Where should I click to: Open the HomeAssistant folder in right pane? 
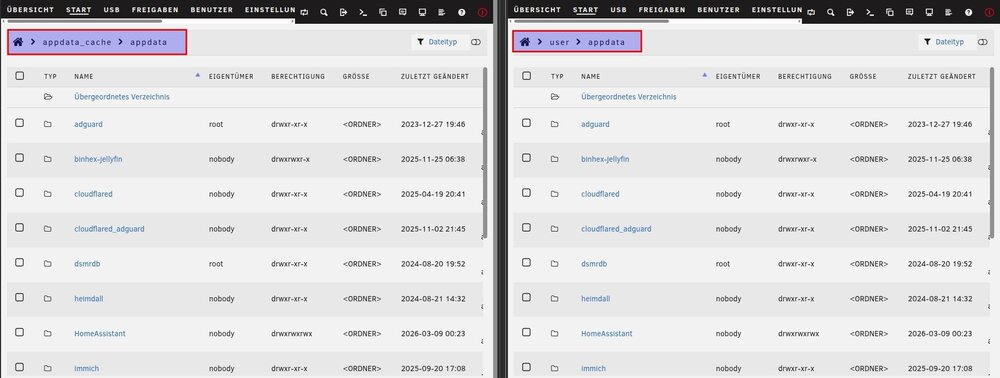tap(607, 333)
